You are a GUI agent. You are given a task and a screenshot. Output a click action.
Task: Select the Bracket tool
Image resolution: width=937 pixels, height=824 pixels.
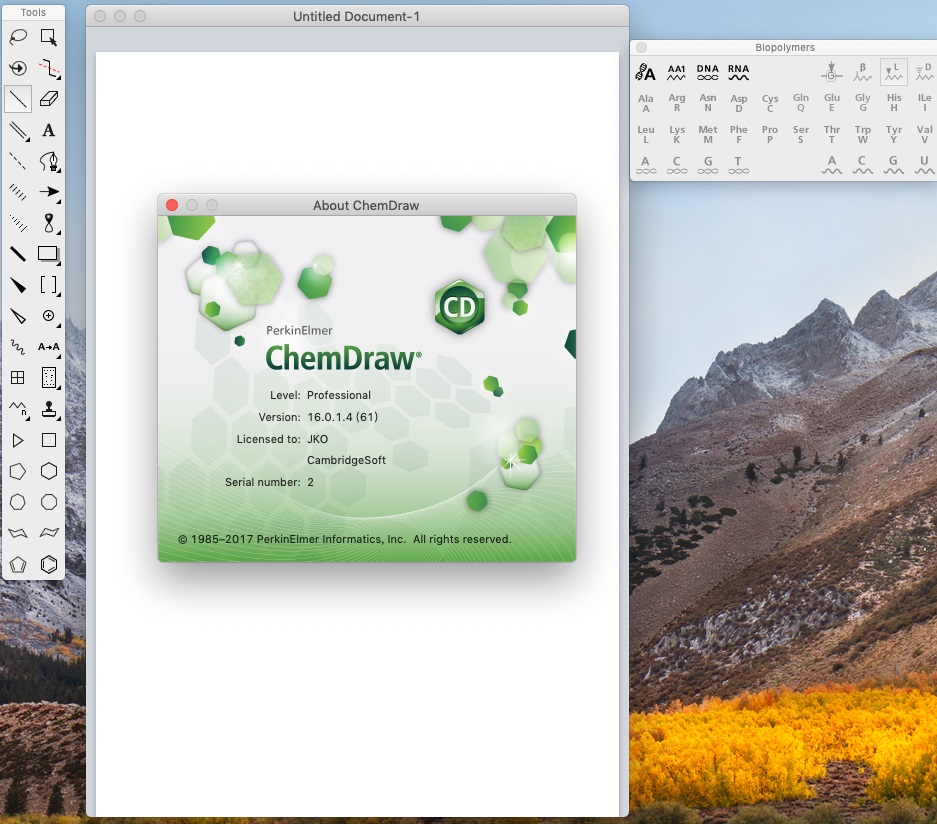[x=49, y=285]
